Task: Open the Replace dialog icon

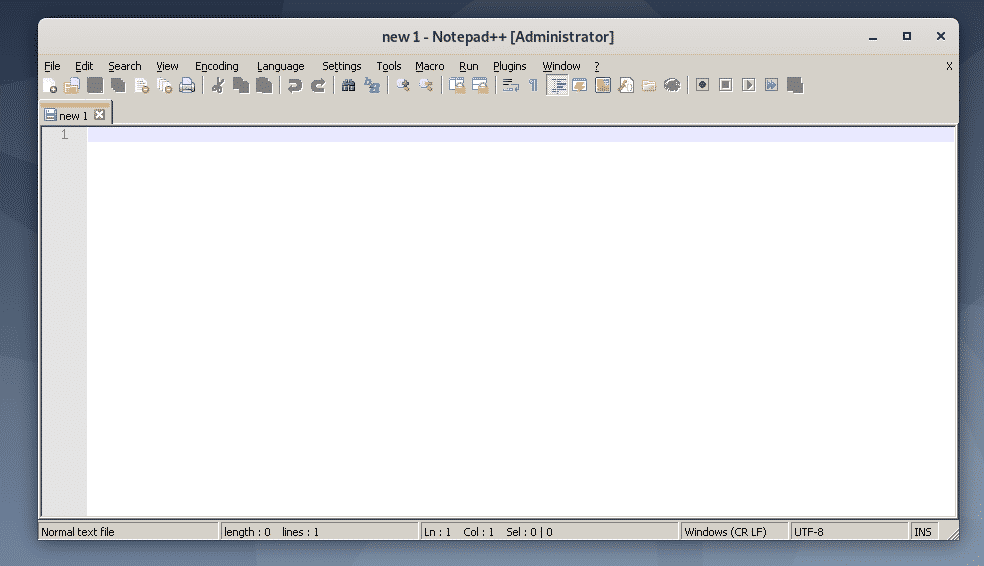Action: point(372,85)
